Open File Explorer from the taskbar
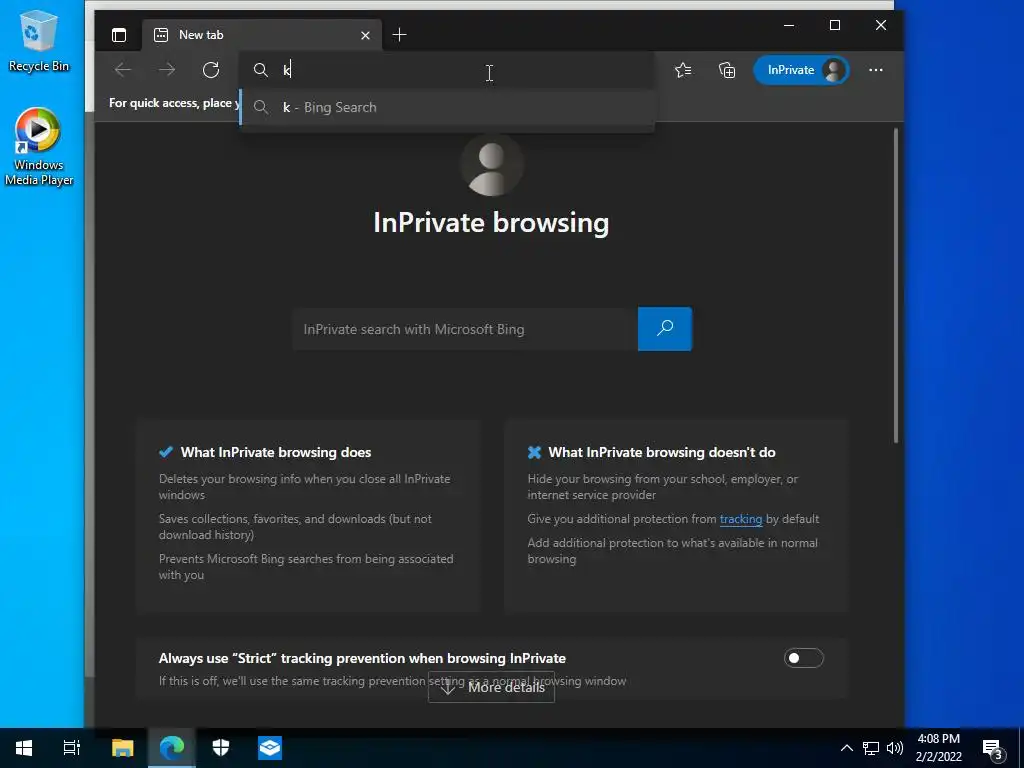 click(x=122, y=748)
